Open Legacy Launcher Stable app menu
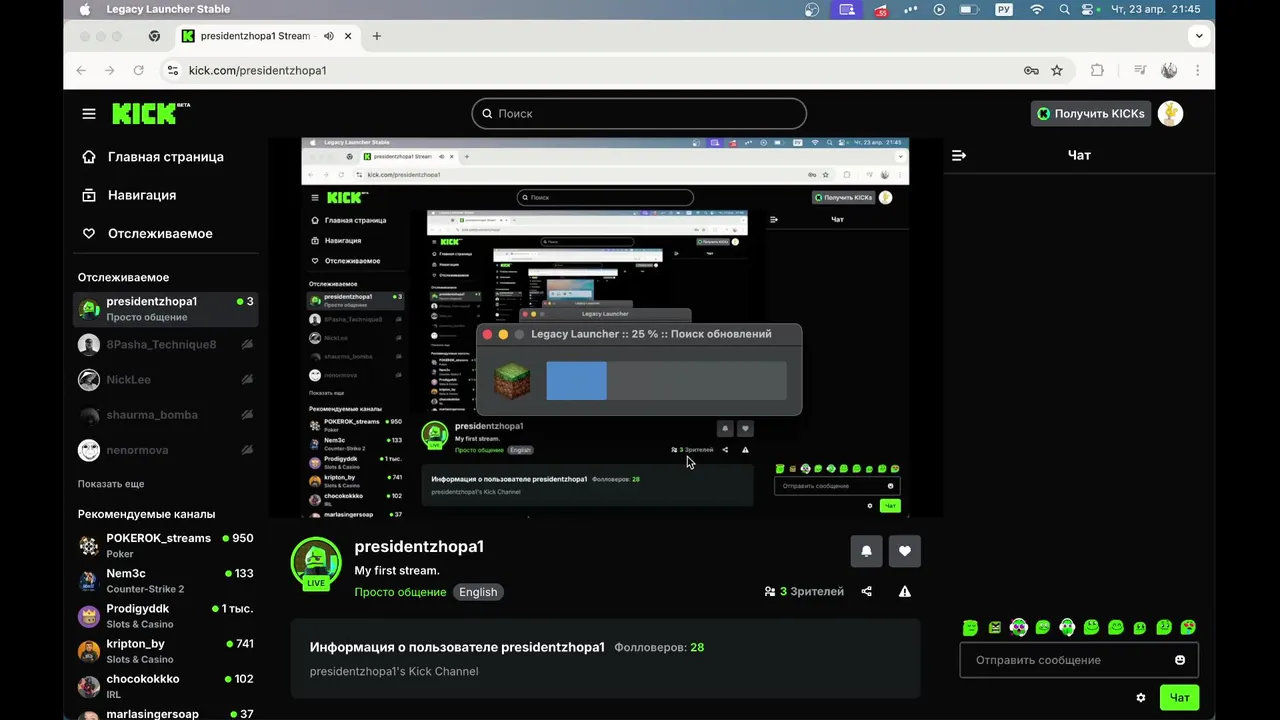 168,10
